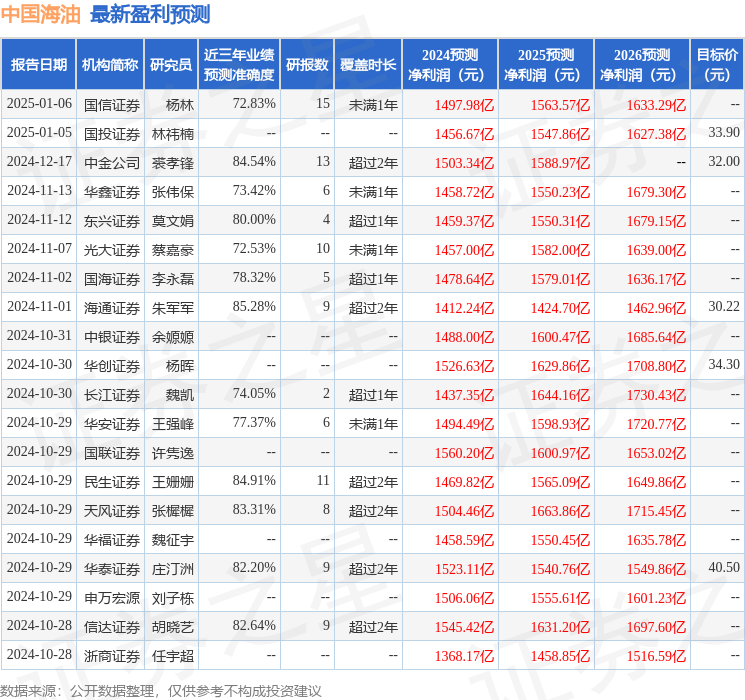Select the 天风证券 institution cell
This screenshot has height=700, width=745.
pos(112,510)
